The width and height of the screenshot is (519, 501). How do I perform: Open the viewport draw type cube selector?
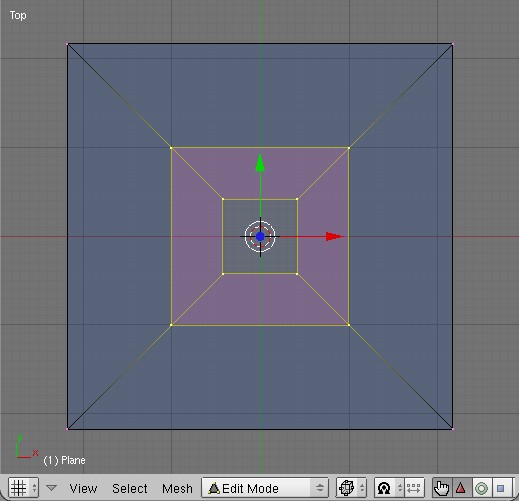[351, 488]
